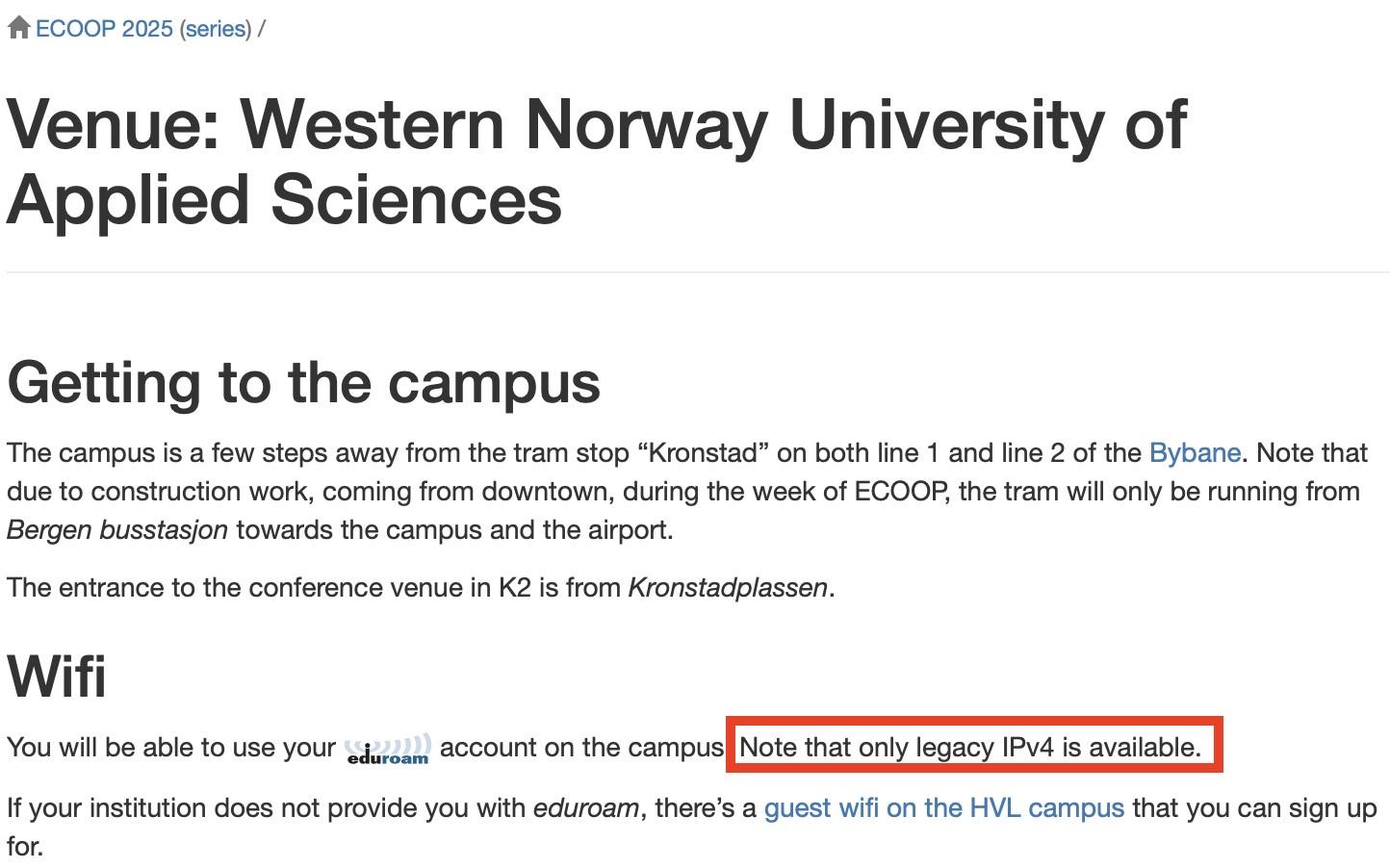Click the Applied Sciences line of the title
1390x868 pixels.
[285, 199]
